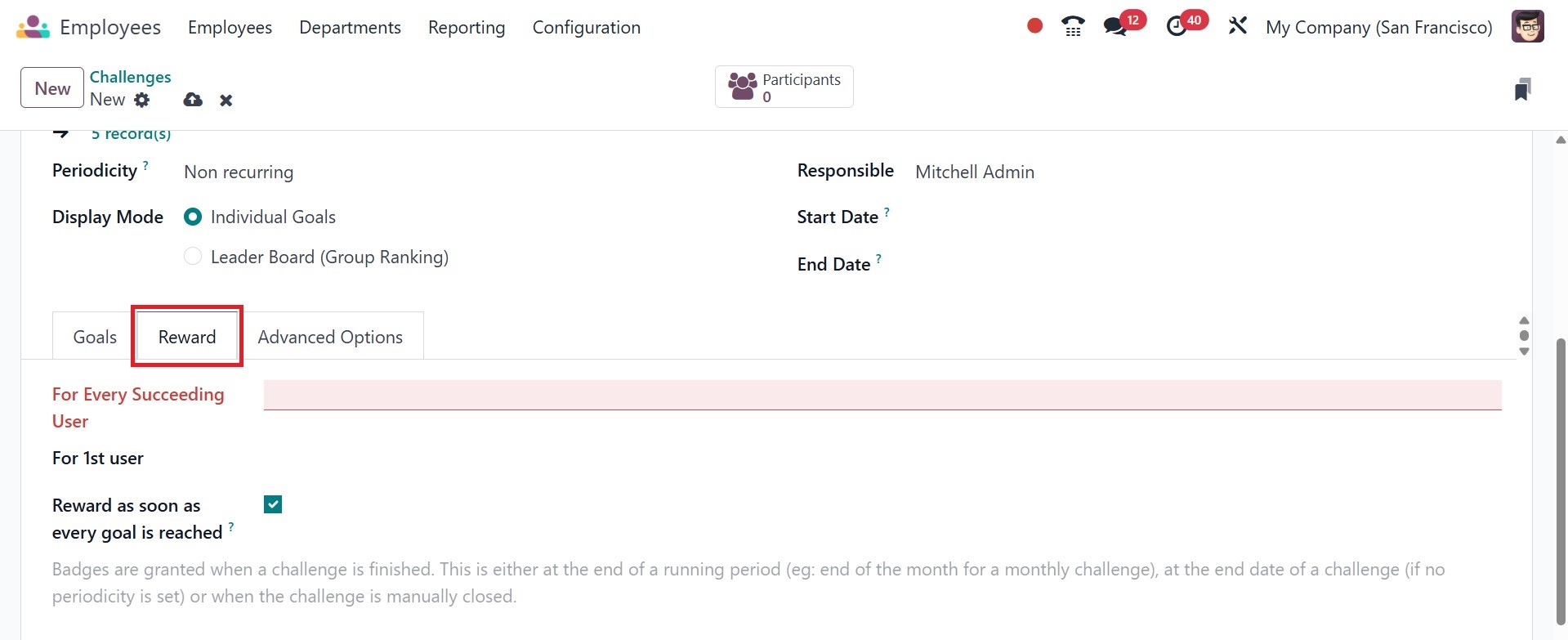Select Leader Board (Group Ranking) option
1568x640 pixels.
point(193,257)
